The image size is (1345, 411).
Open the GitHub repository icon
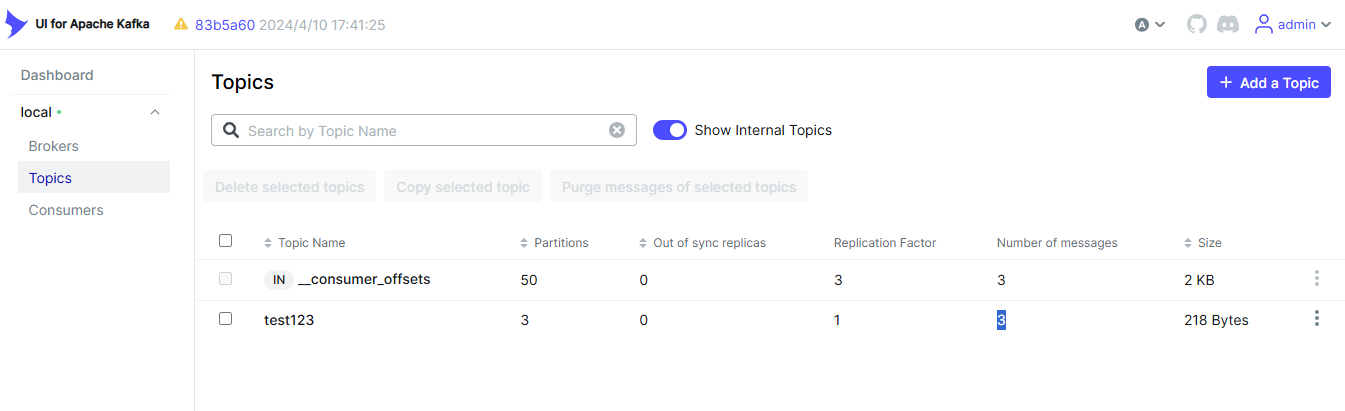click(1197, 24)
